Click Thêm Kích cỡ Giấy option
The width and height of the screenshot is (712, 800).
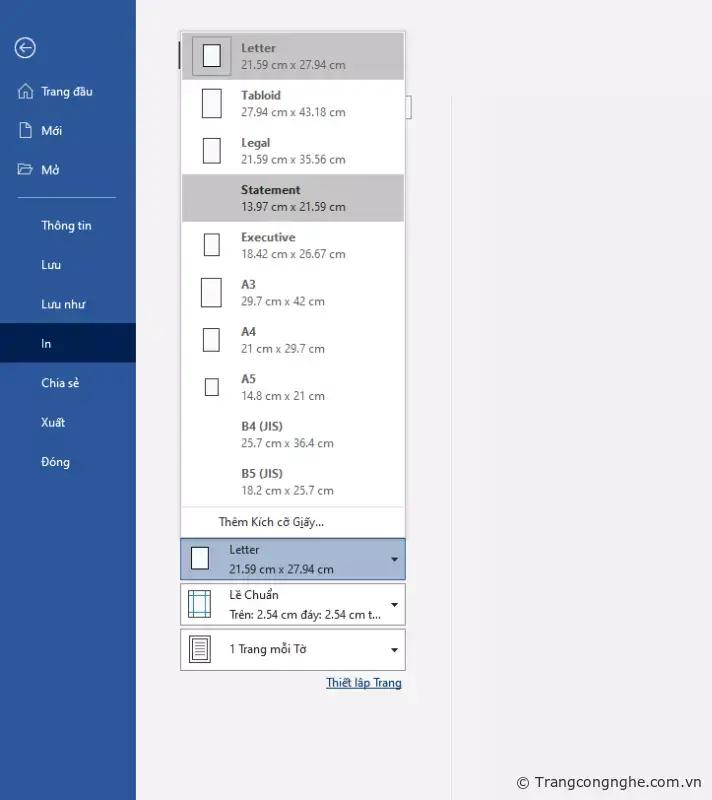pyautogui.click(x=271, y=522)
